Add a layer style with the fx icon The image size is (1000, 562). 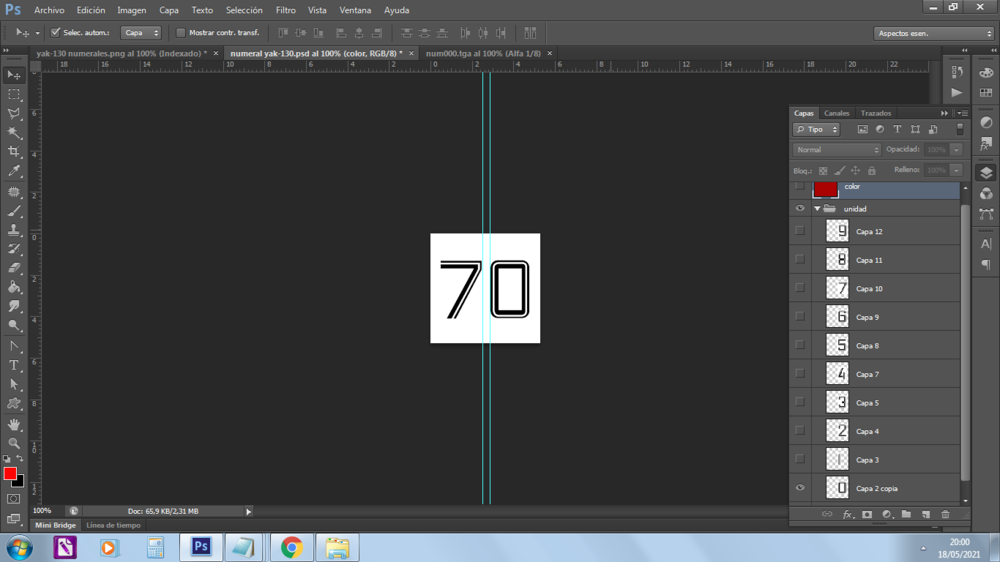pyautogui.click(x=847, y=514)
